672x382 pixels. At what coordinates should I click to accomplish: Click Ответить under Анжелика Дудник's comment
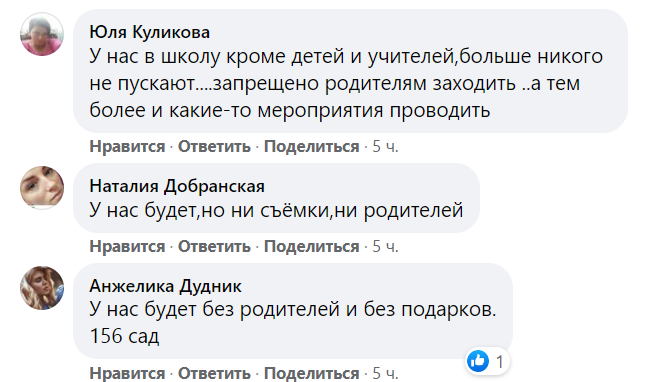click(214, 373)
